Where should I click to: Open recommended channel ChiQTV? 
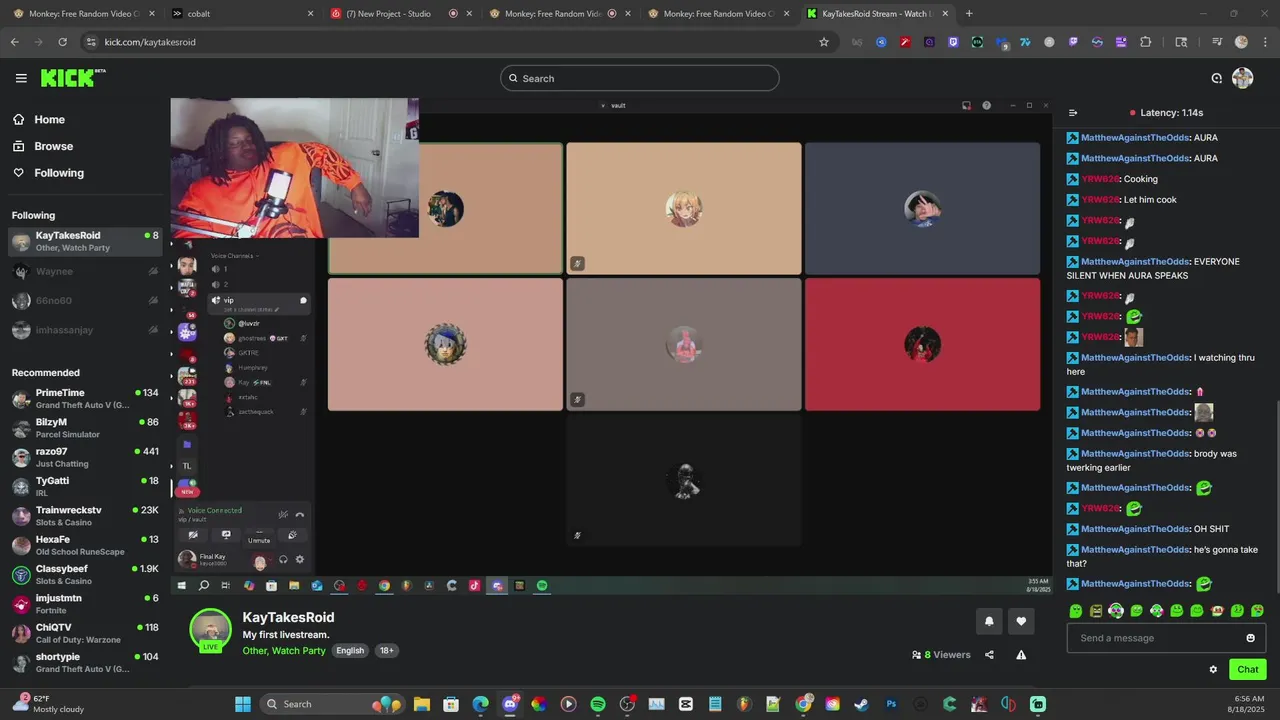coord(85,633)
